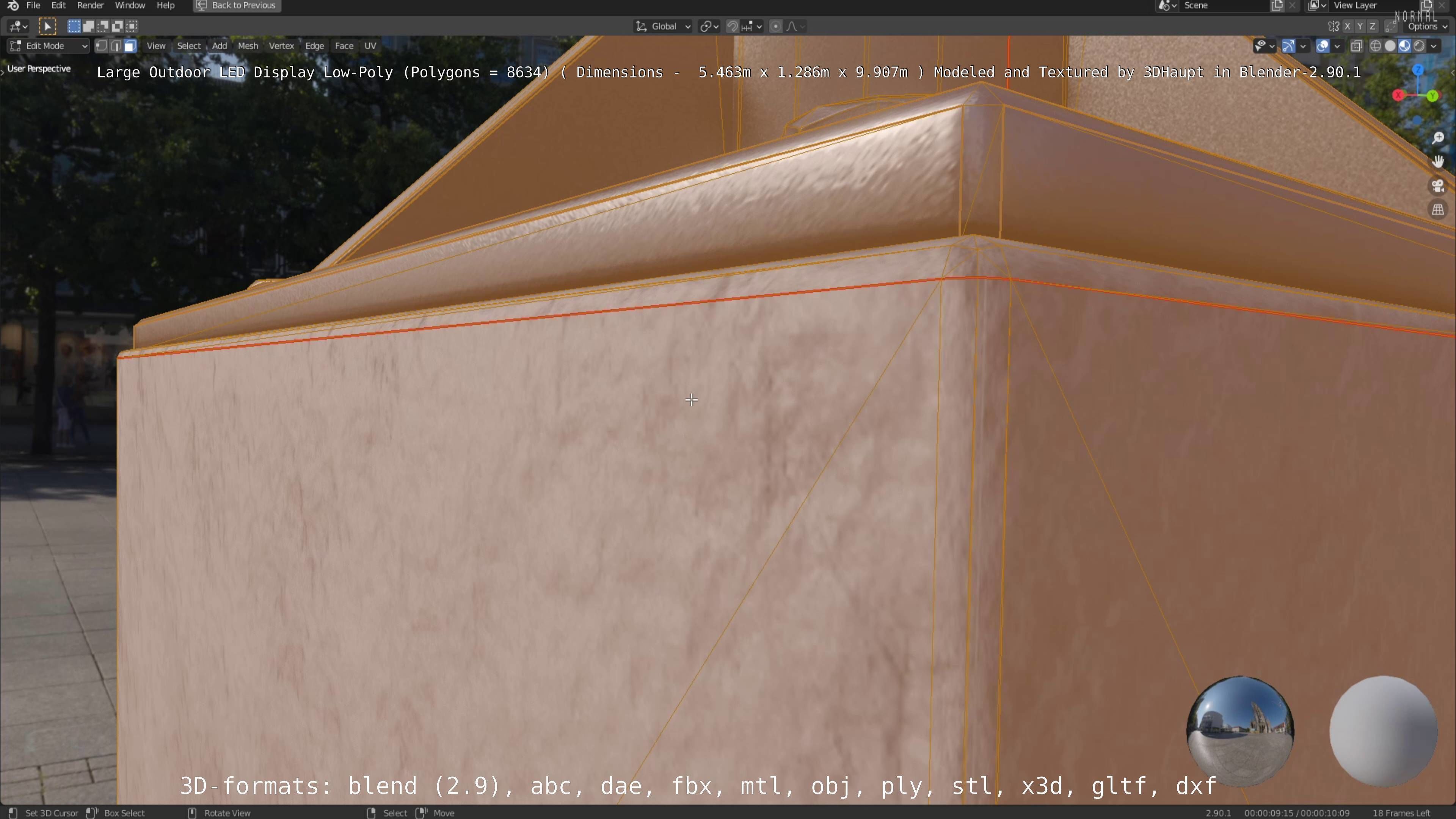The image size is (1456, 819).
Task: Click the pan view hand icon
Action: click(x=1439, y=162)
